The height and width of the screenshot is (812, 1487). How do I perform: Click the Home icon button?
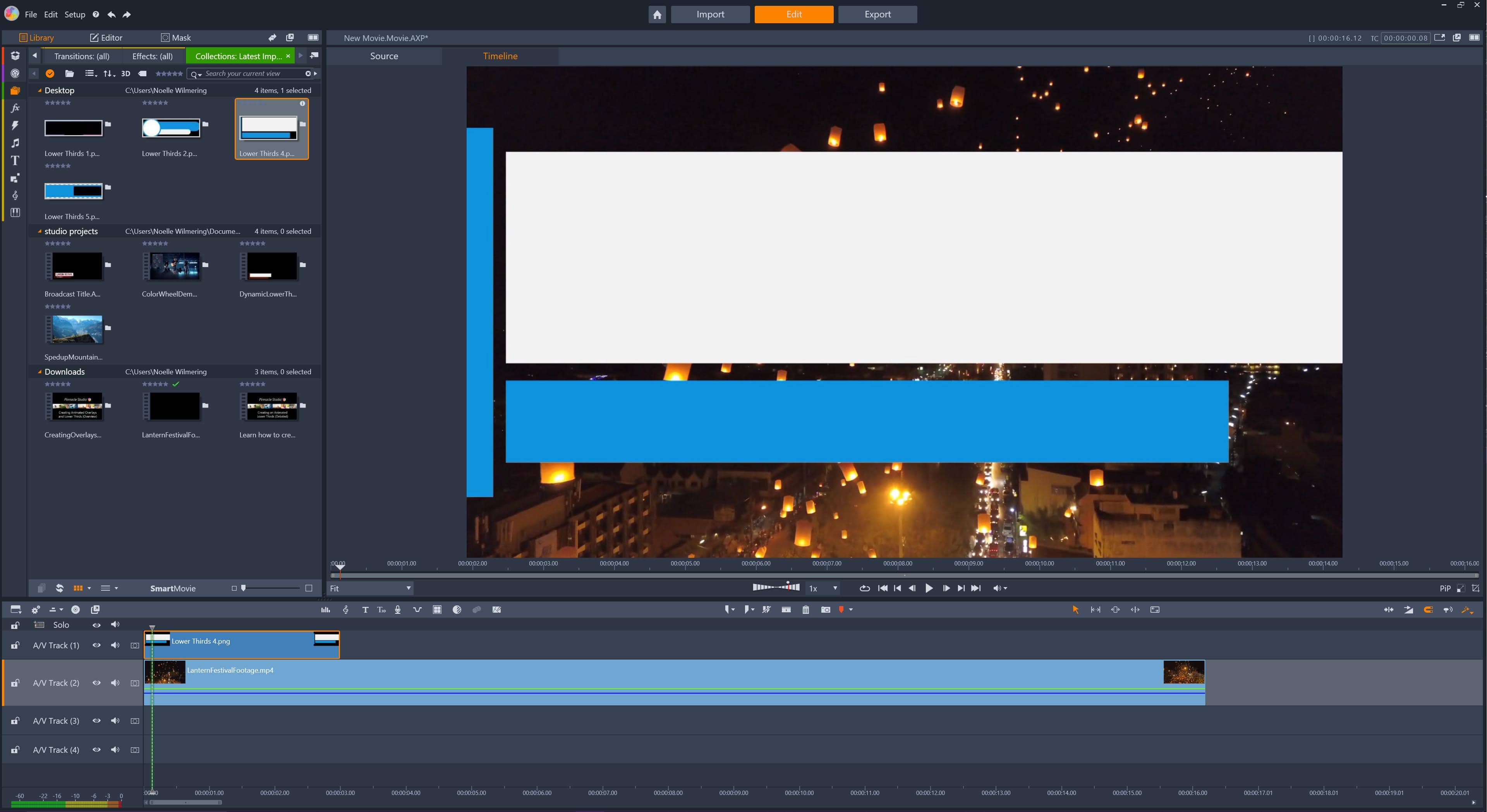coord(657,14)
